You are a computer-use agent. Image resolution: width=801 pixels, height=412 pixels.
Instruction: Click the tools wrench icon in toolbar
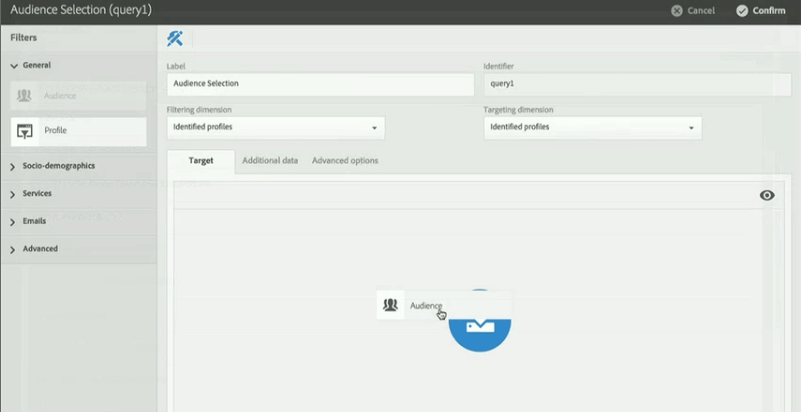[175, 39]
